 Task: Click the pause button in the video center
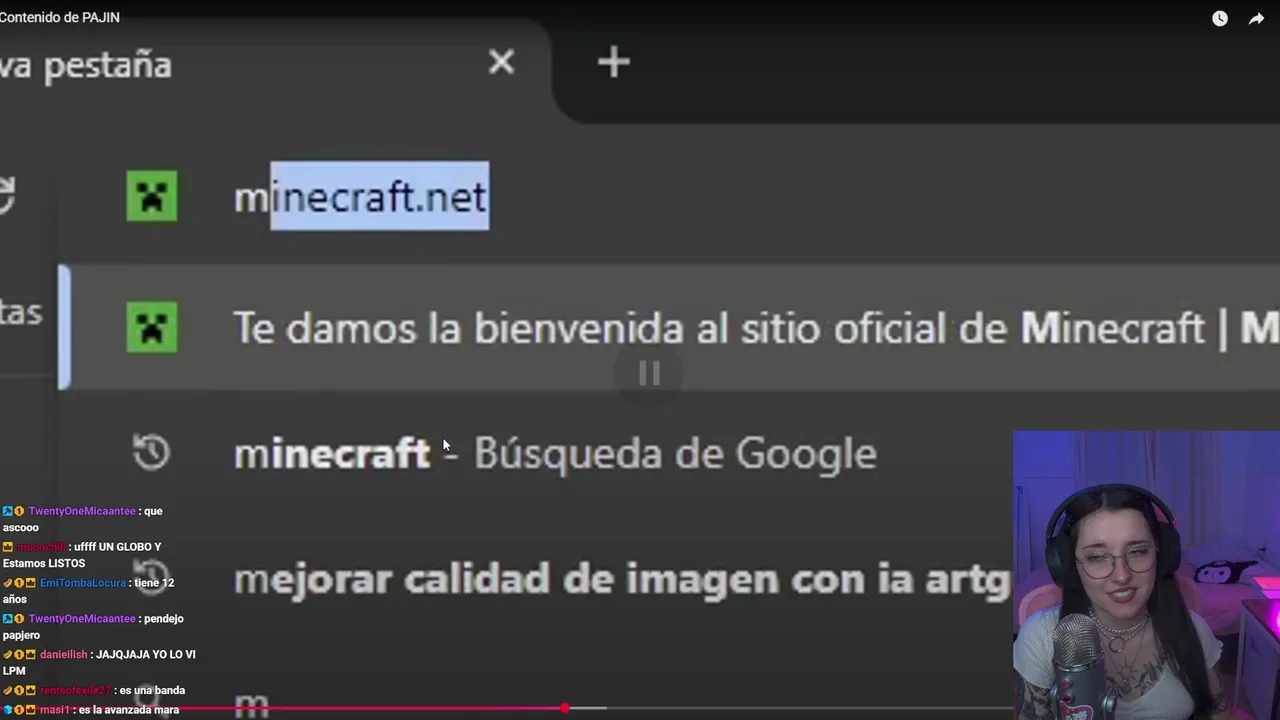tap(649, 374)
